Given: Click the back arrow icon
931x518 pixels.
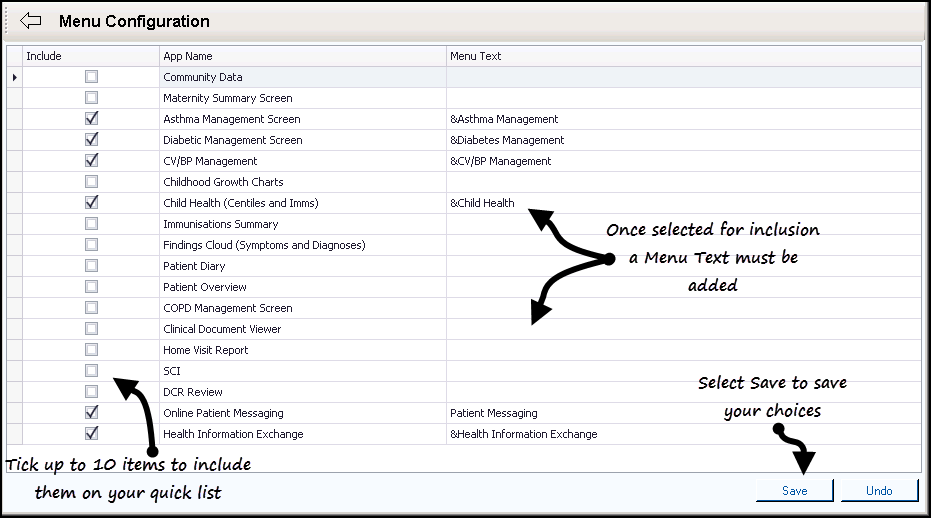Looking at the screenshot, I should tap(30, 21).
